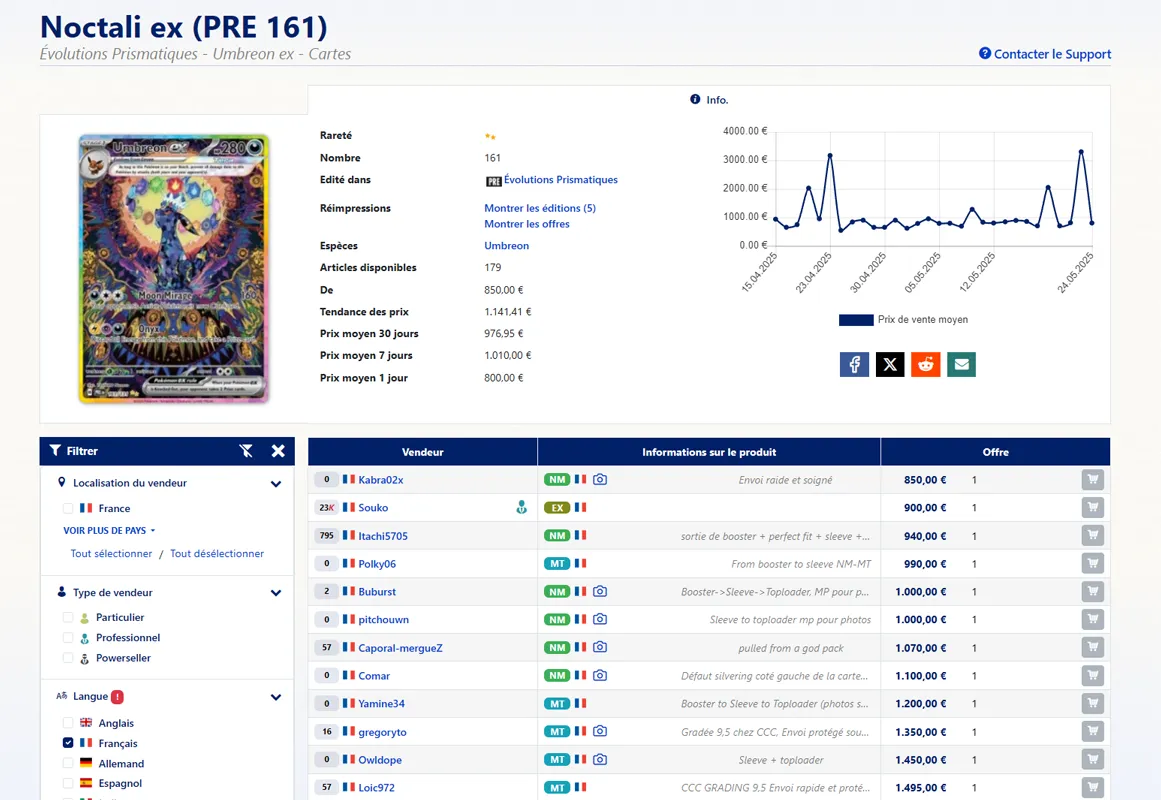
Task: View photo camera icon for Owldope's card
Action: coord(600,759)
